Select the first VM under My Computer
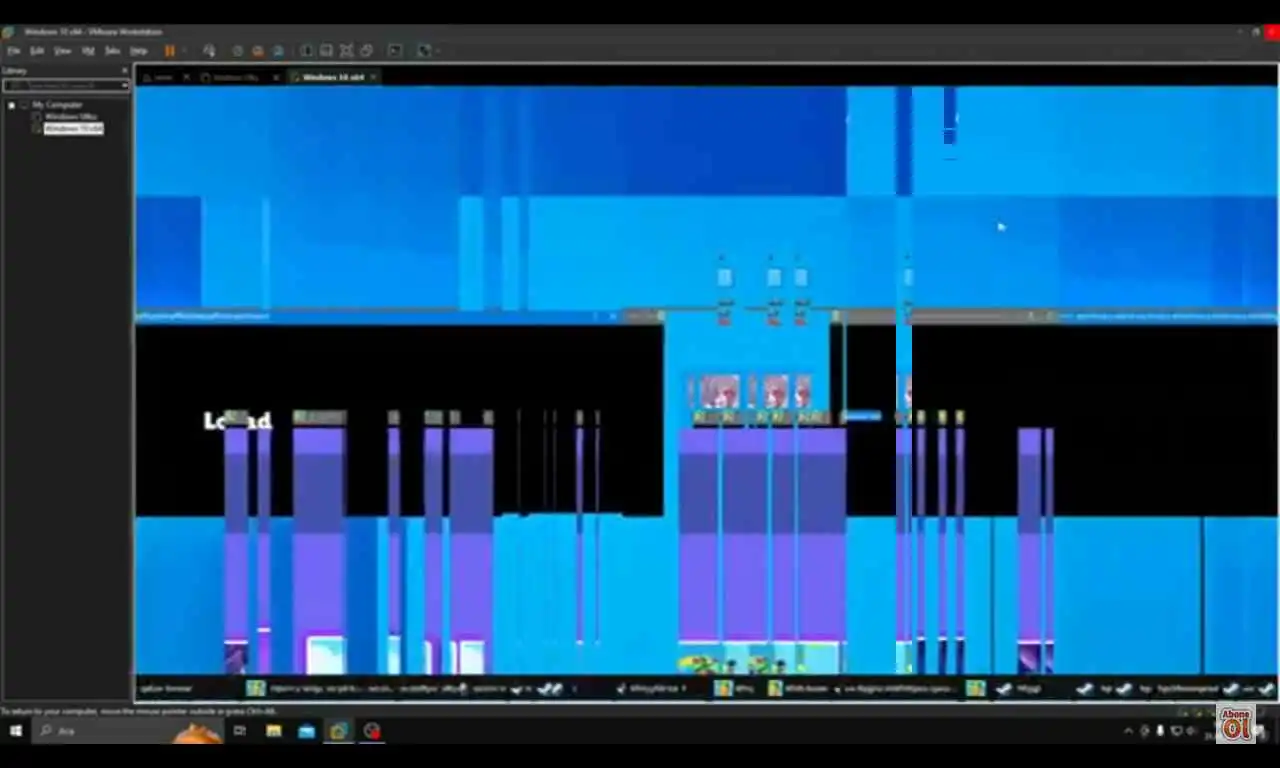The height and width of the screenshot is (768, 1280). point(70,116)
